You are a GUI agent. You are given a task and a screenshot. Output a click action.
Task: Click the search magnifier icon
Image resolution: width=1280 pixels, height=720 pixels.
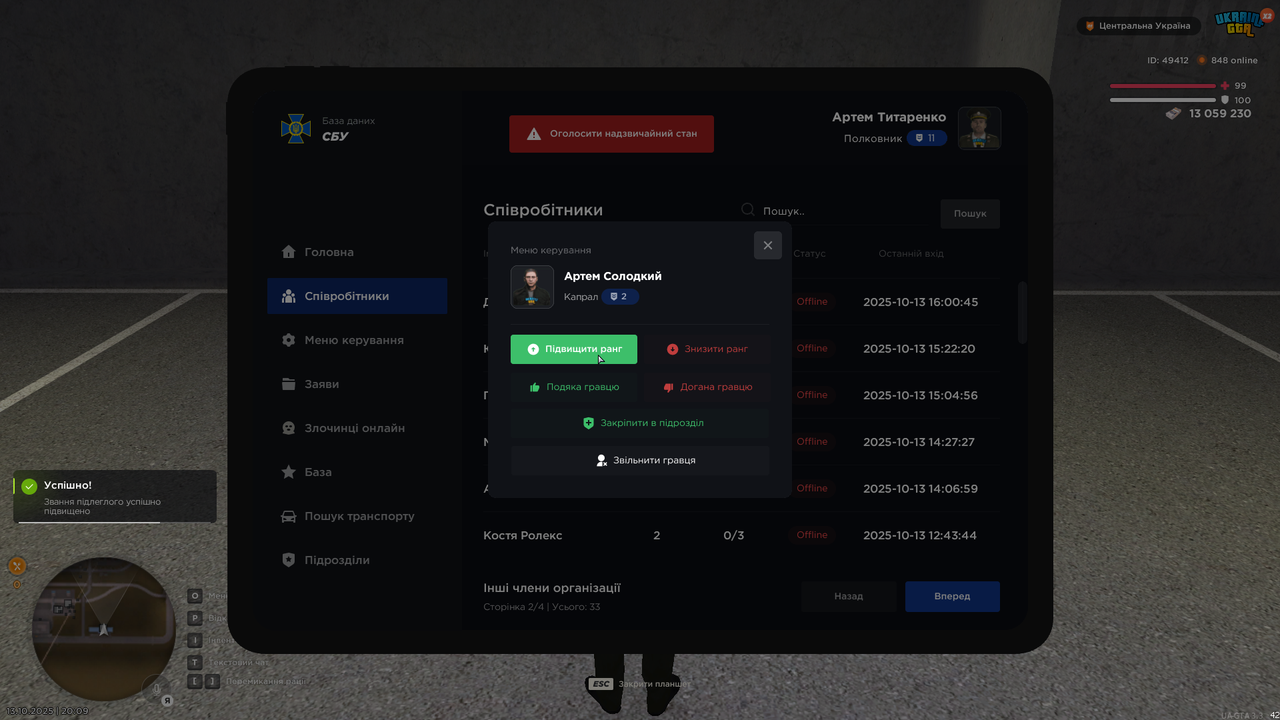(748, 210)
